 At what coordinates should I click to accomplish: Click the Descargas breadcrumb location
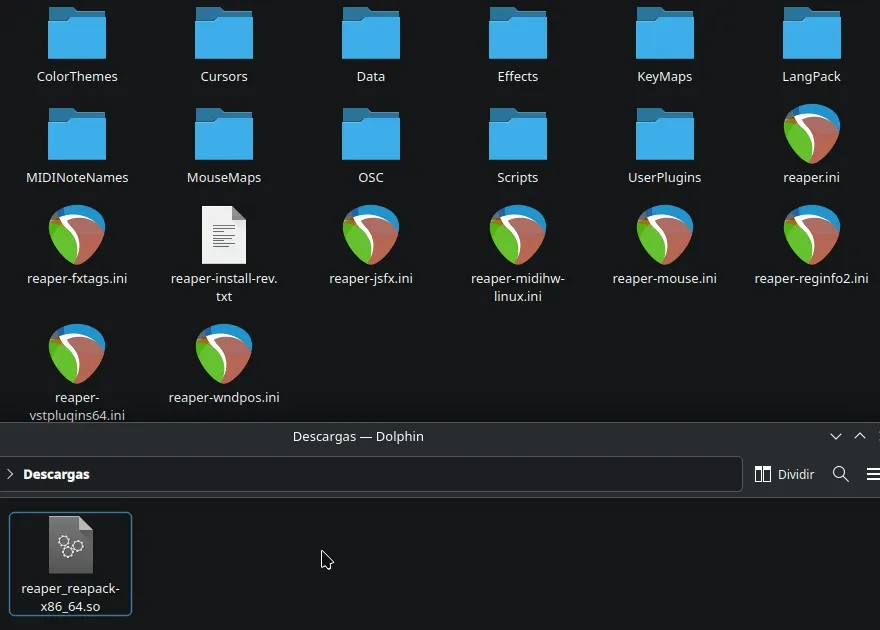point(56,474)
